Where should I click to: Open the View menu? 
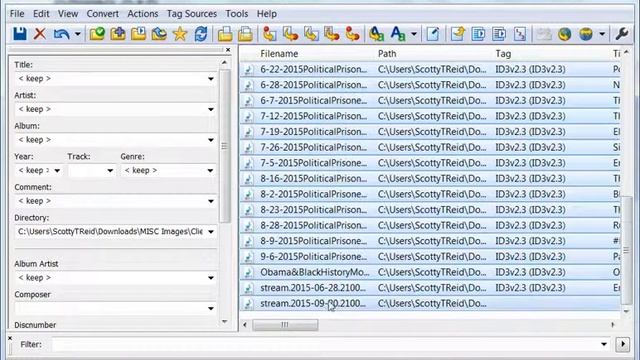[68, 13]
